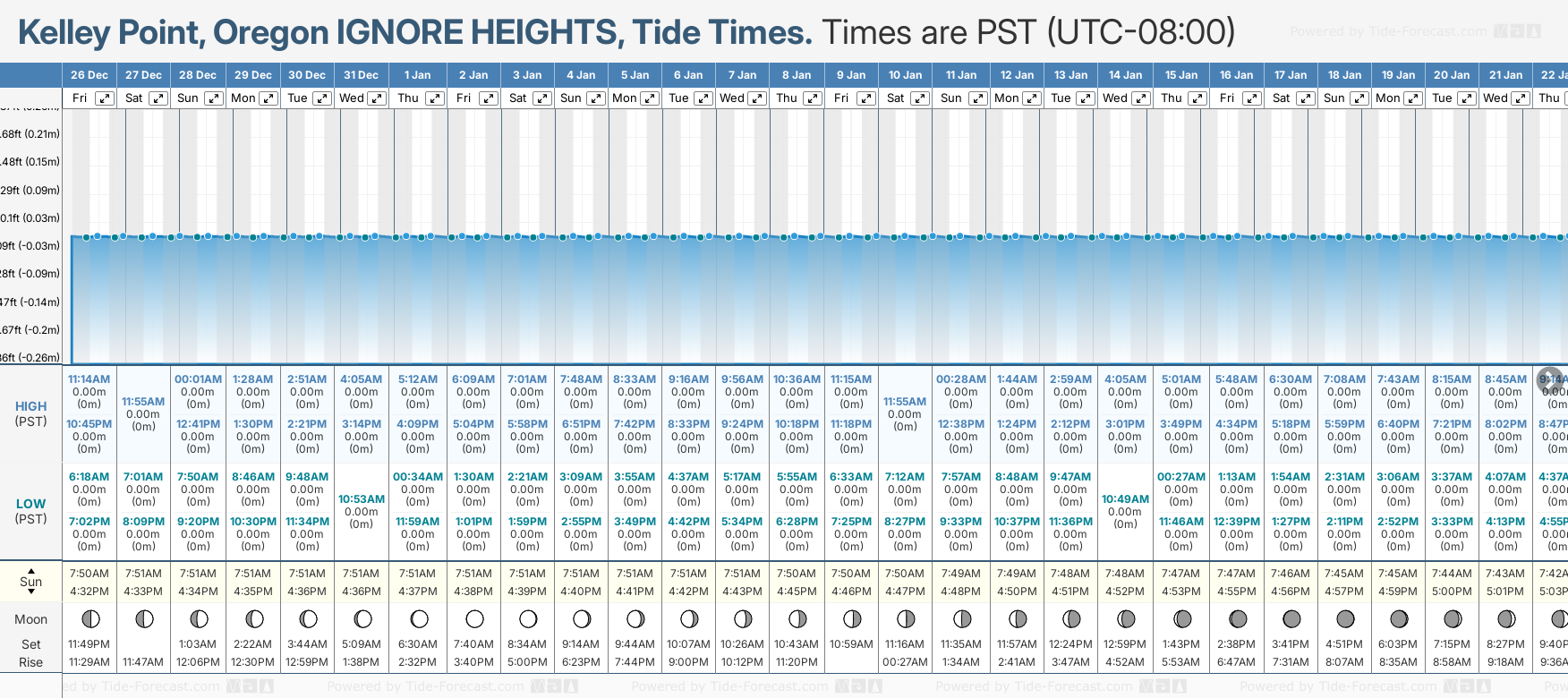Select the 9 Jan date header

pyautogui.click(x=851, y=75)
